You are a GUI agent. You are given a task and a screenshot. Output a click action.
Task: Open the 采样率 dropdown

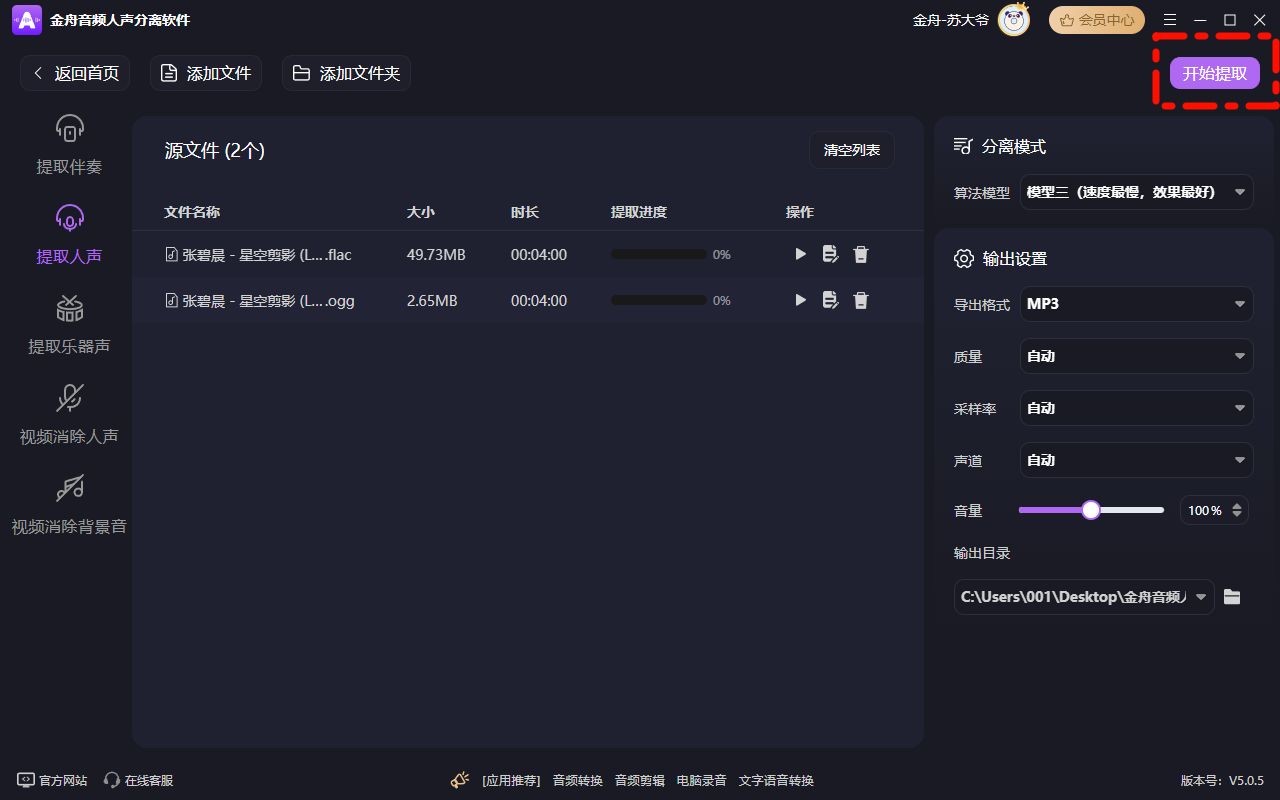[x=1136, y=408]
